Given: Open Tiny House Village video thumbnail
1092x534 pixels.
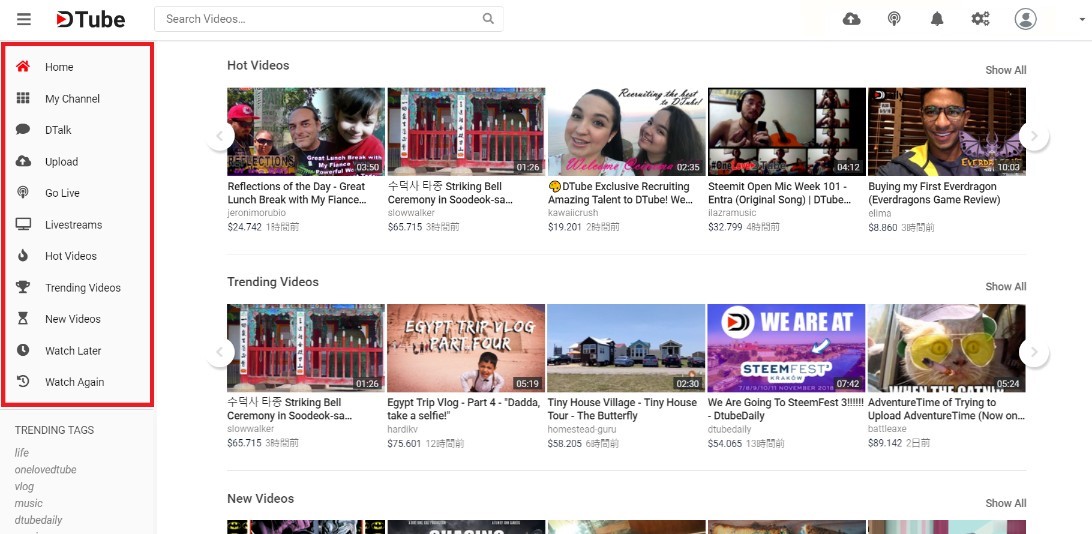Looking at the screenshot, I should pyautogui.click(x=626, y=348).
